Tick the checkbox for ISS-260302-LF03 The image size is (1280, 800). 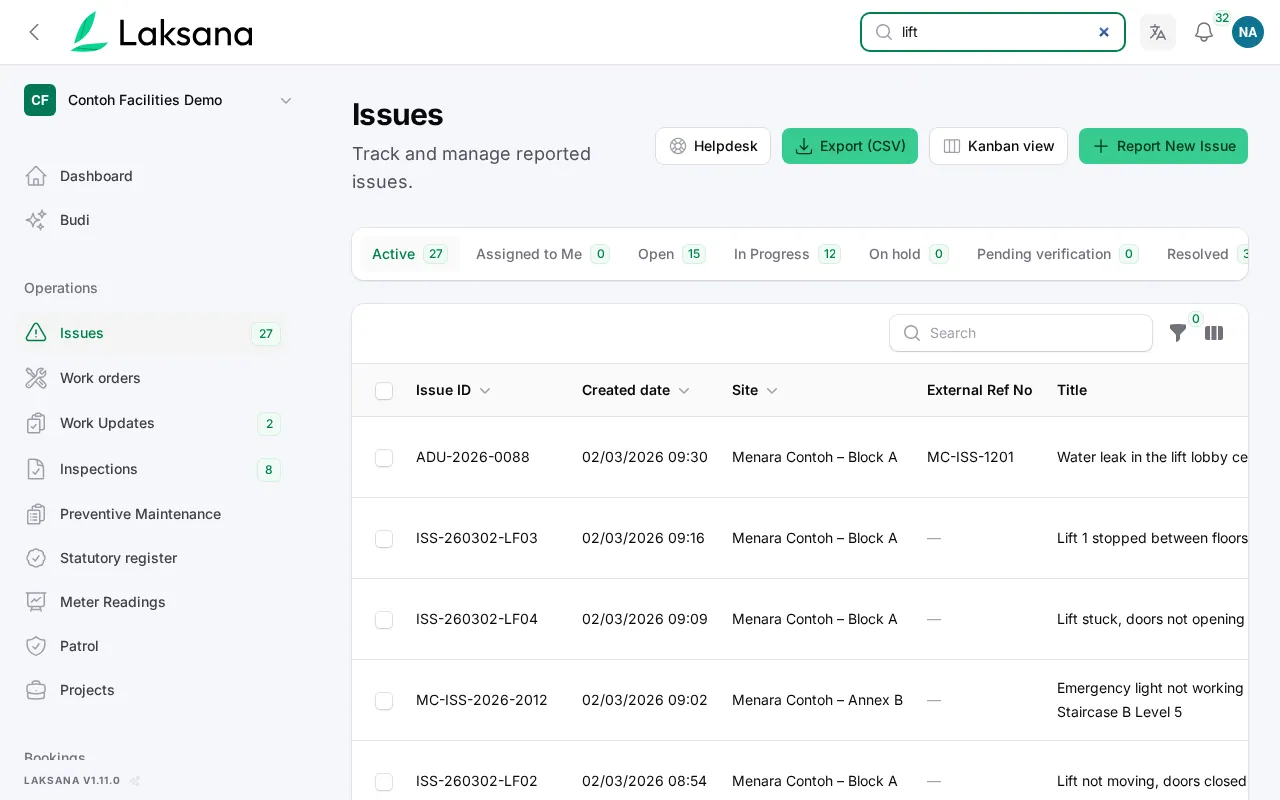pyautogui.click(x=384, y=539)
